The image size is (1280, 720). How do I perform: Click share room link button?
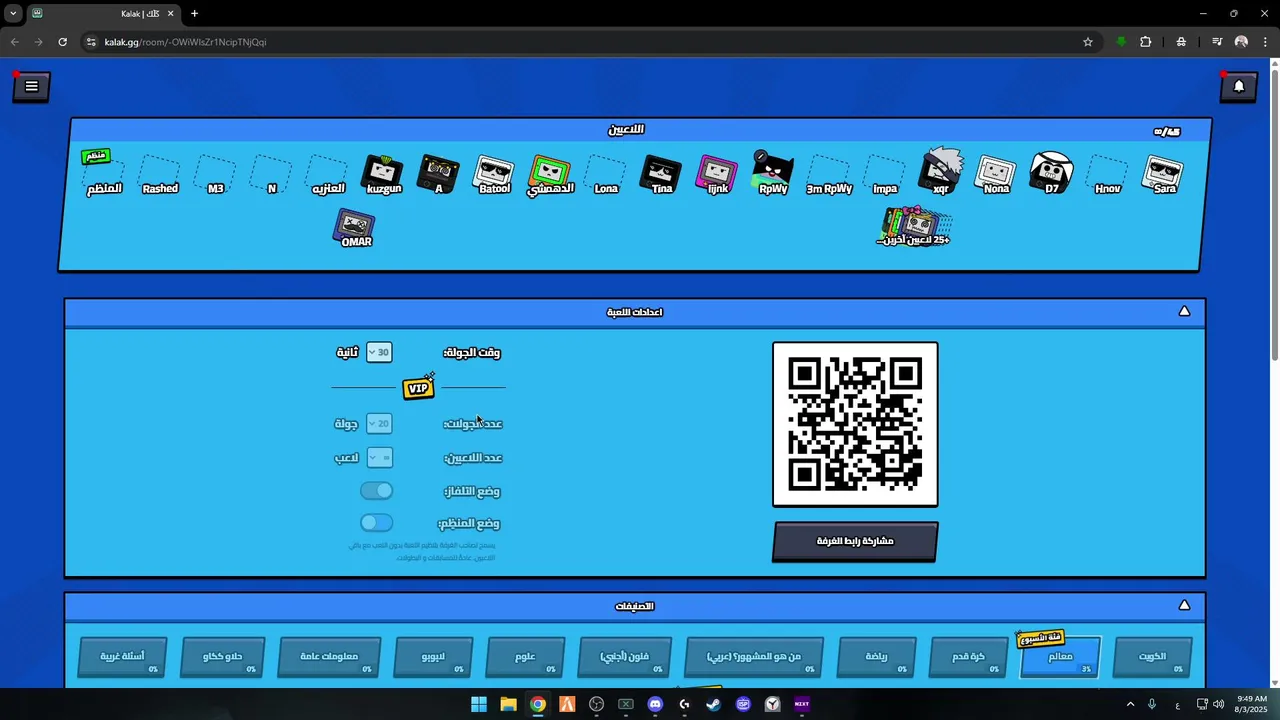[855, 541]
